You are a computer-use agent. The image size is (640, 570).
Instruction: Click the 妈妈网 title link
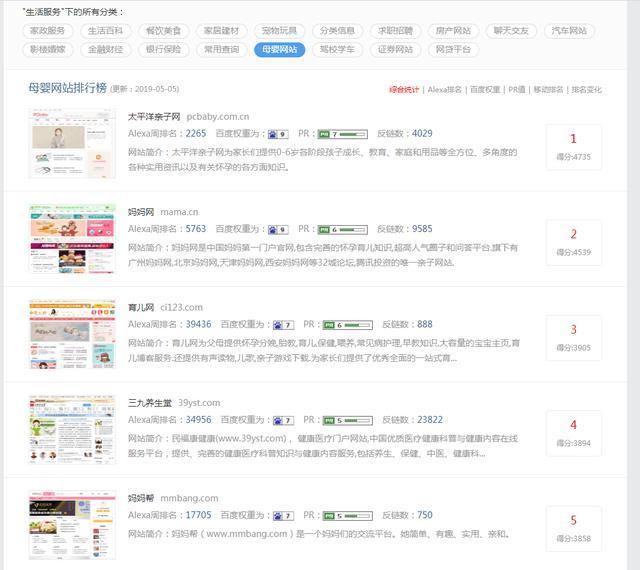[141, 212]
